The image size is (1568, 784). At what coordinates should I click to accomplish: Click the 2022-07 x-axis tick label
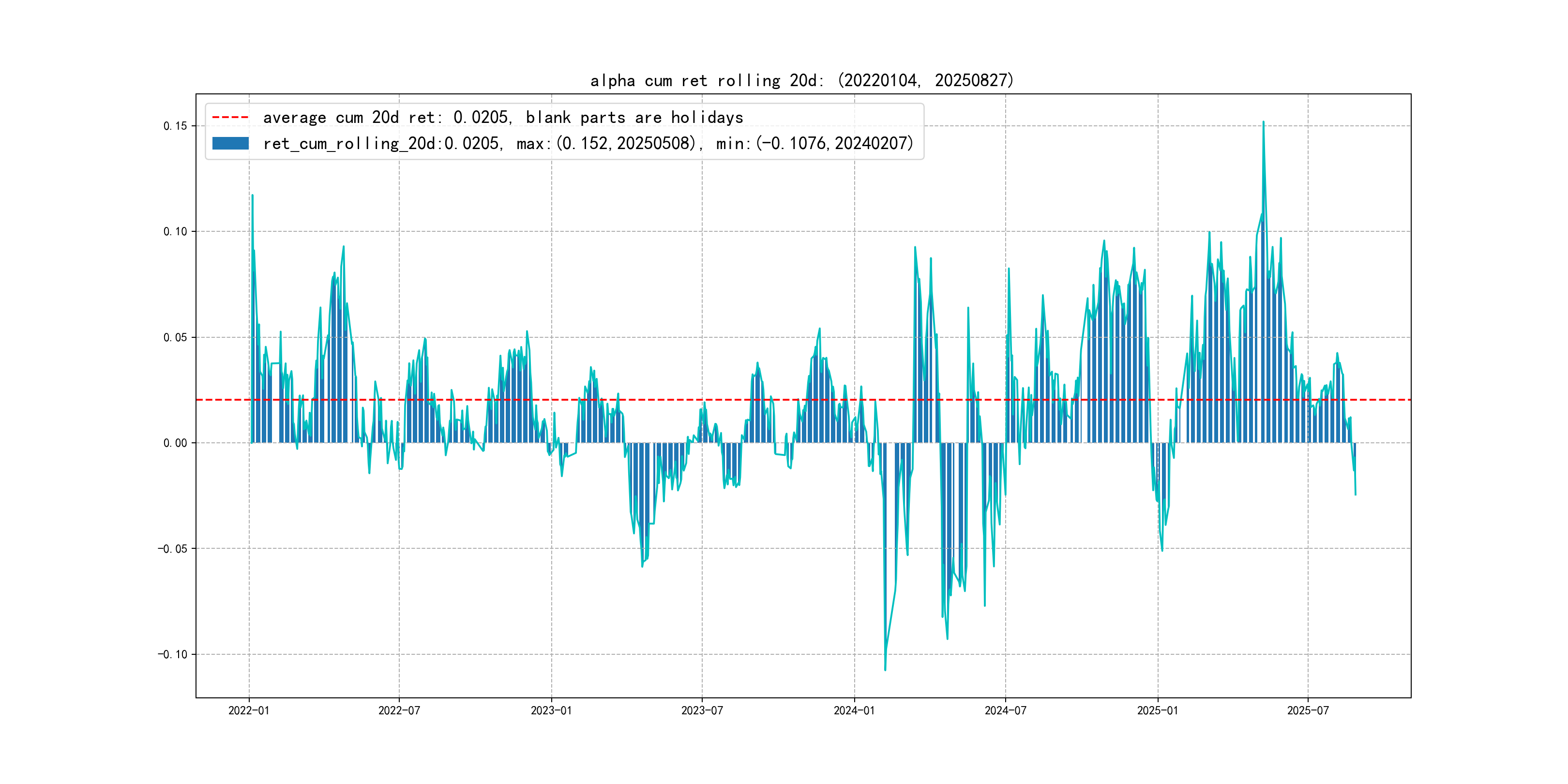pos(399,710)
